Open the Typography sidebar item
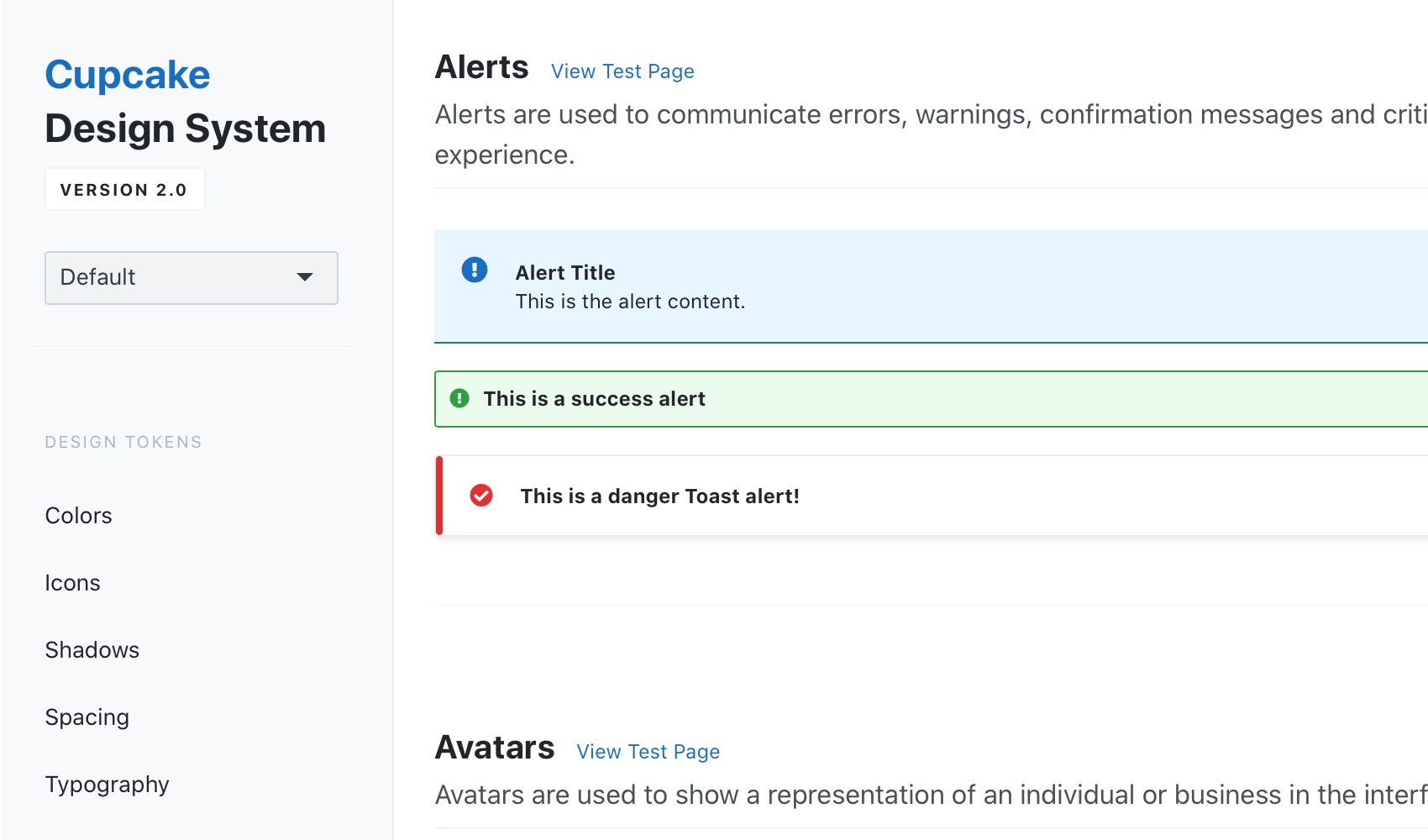Screen dimensions: 1428x840 coord(107,785)
